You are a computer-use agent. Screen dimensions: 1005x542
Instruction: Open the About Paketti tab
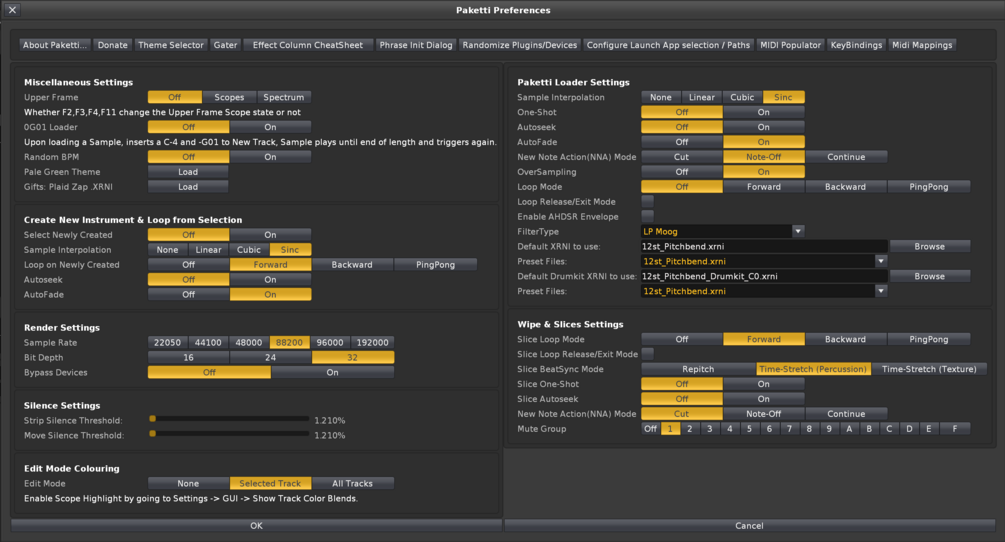point(54,45)
